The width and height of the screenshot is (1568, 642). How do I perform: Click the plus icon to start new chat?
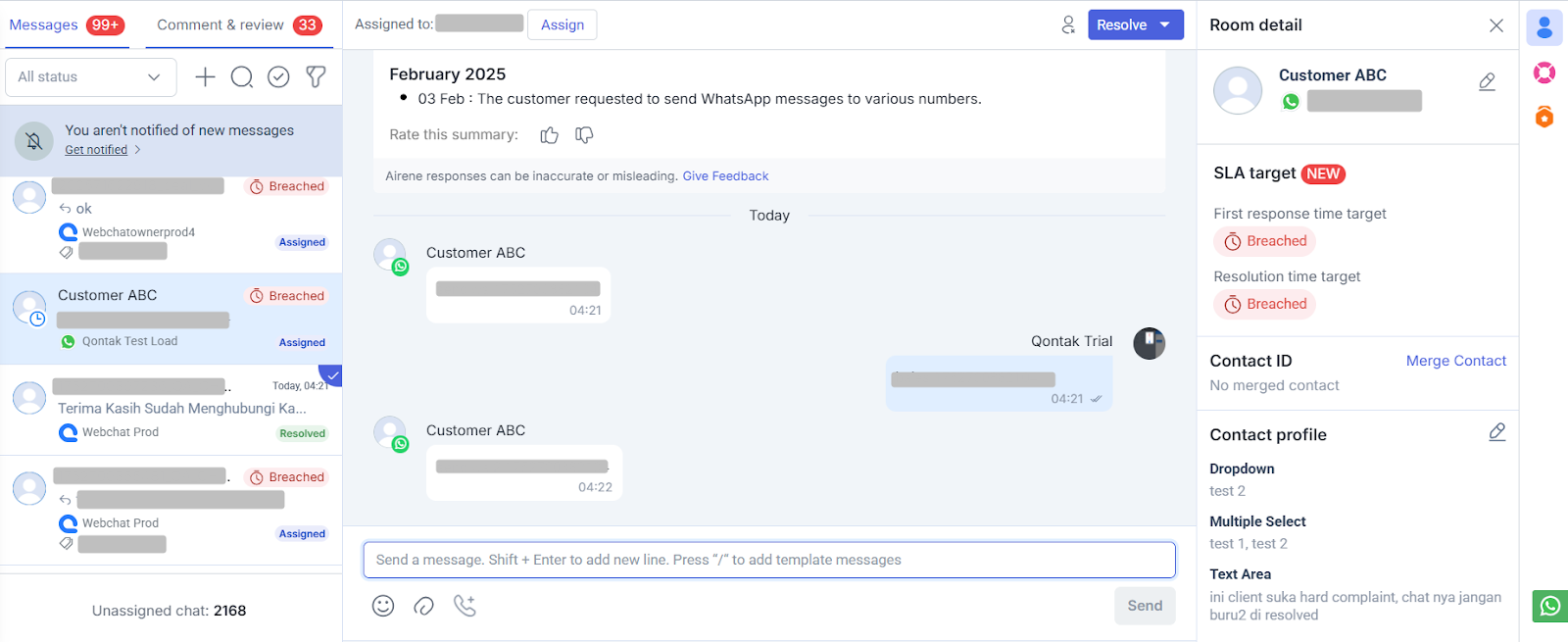[205, 77]
